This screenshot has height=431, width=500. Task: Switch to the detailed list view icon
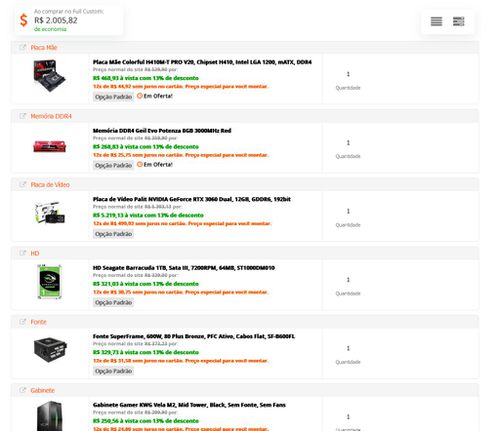[459, 22]
